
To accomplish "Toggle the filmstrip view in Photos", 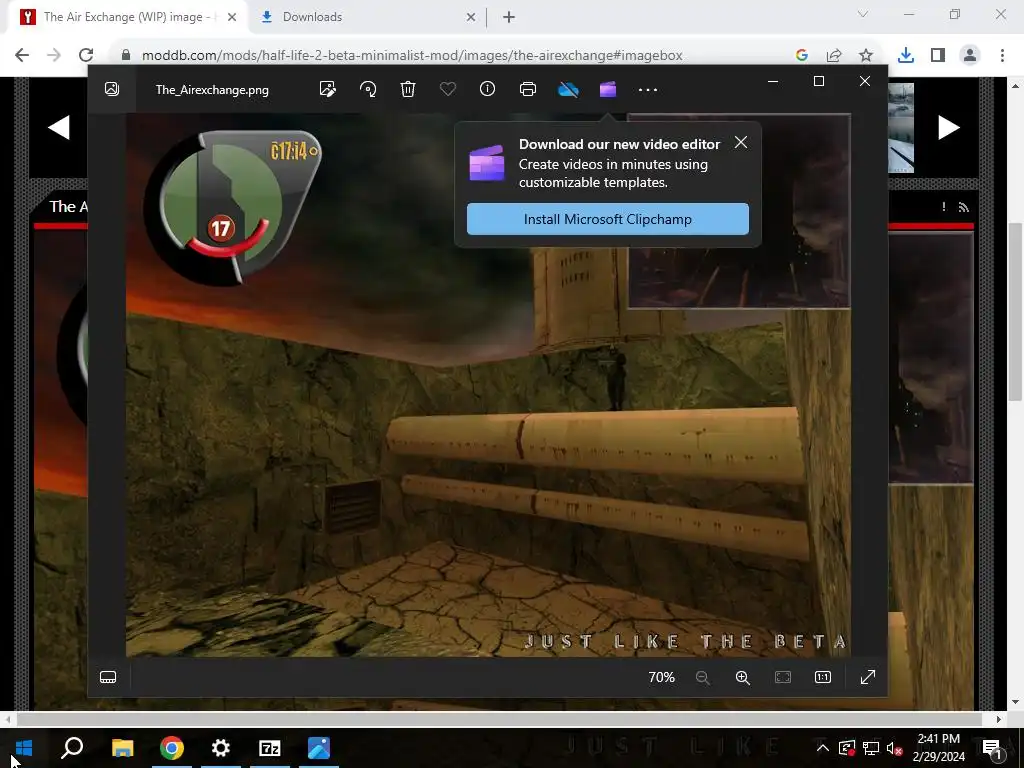I will pos(108,677).
